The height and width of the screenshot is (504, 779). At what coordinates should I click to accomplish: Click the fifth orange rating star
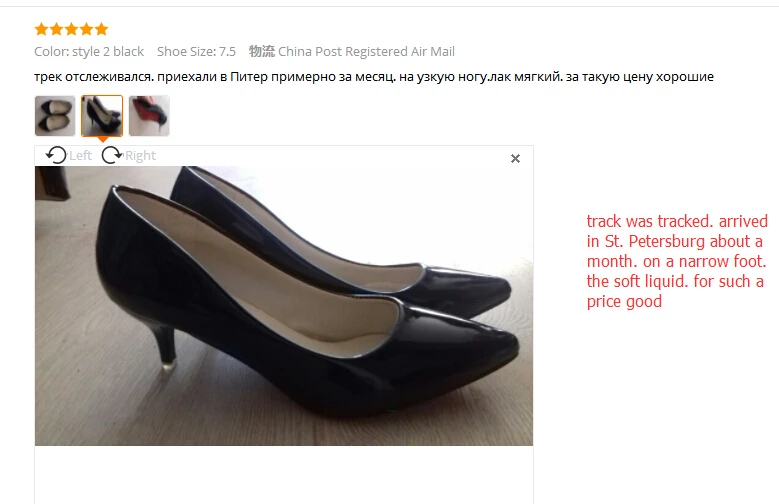[x=101, y=29]
